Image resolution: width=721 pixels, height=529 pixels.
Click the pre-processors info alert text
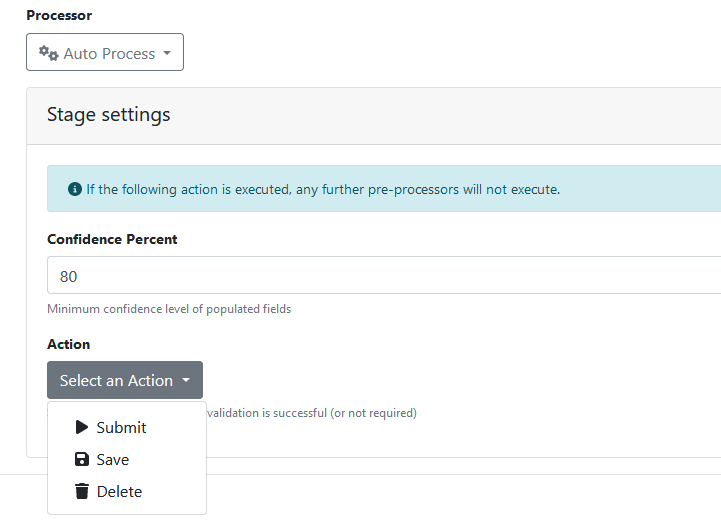point(322,189)
